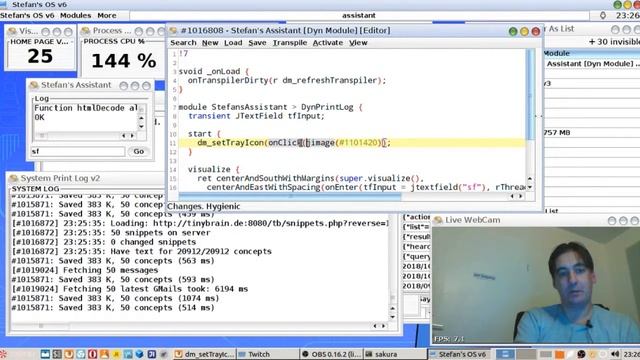Click the editor's vertical scrollbar thumb

[x=531, y=94]
